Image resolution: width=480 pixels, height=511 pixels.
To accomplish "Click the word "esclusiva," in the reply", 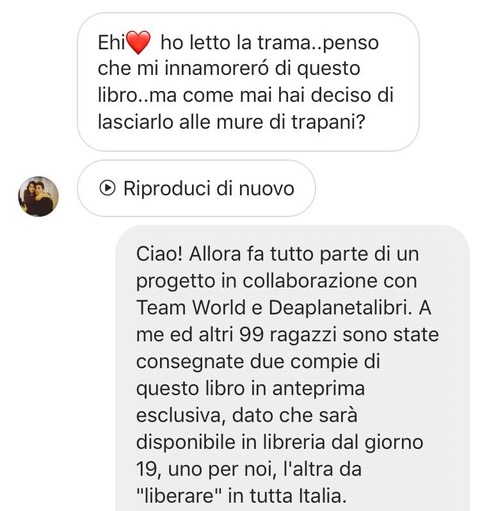I will (x=181, y=416).
